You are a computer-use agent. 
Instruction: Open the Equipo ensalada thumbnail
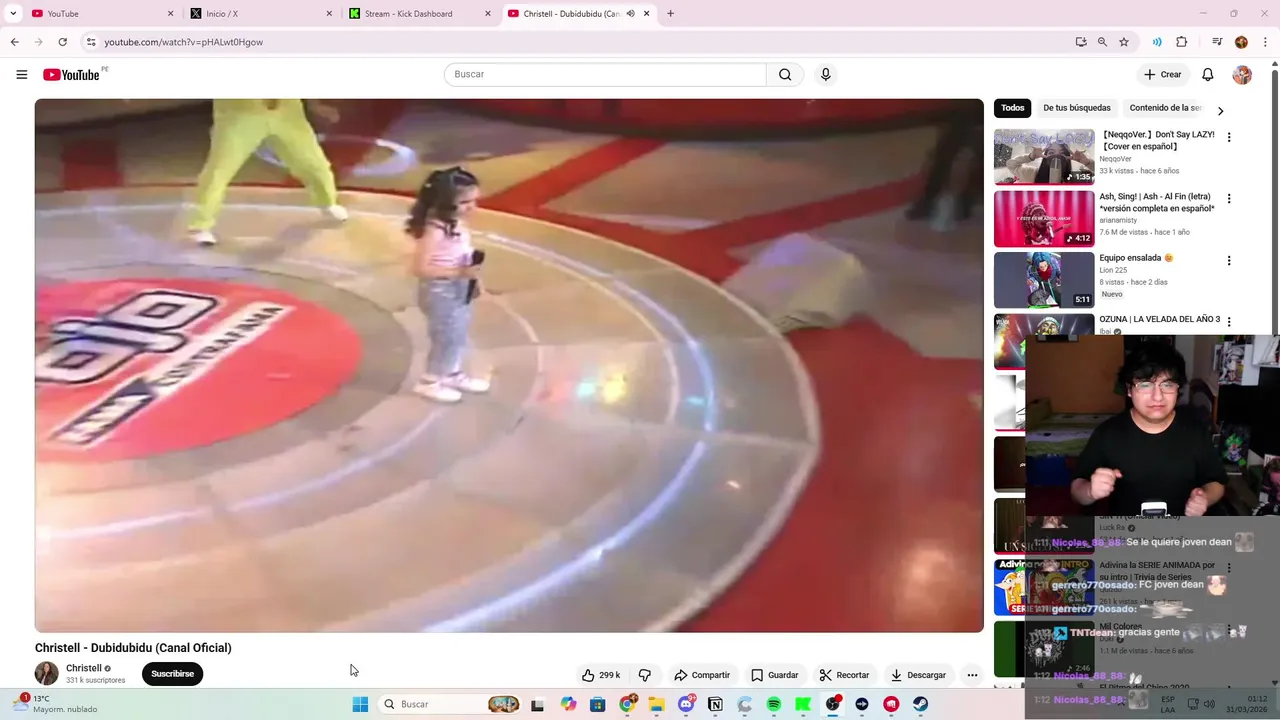(x=1044, y=280)
